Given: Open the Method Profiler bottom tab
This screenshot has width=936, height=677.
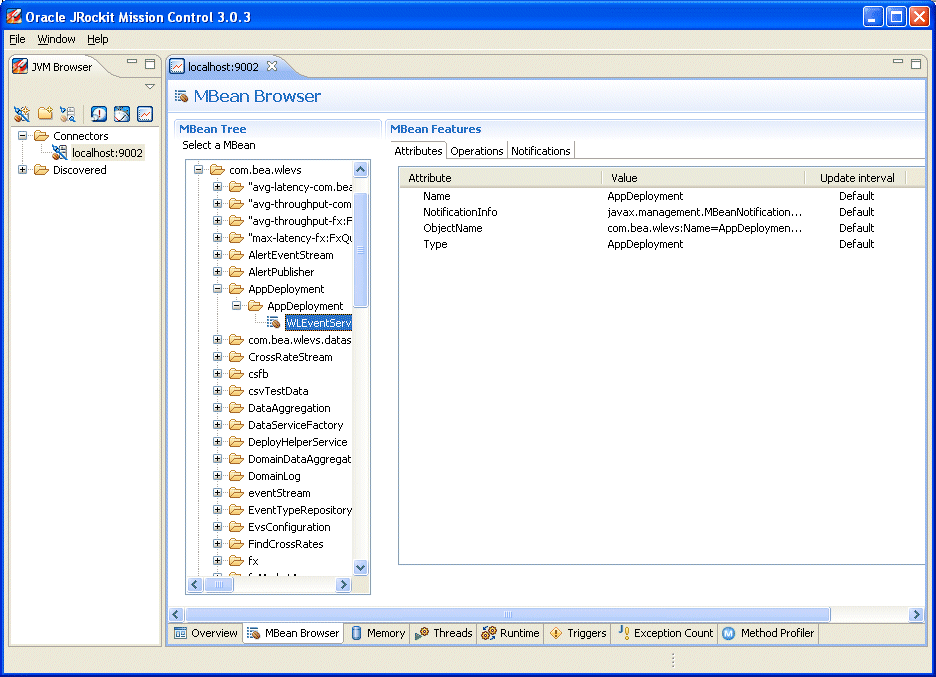Looking at the screenshot, I should pyautogui.click(x=768, y=633).
